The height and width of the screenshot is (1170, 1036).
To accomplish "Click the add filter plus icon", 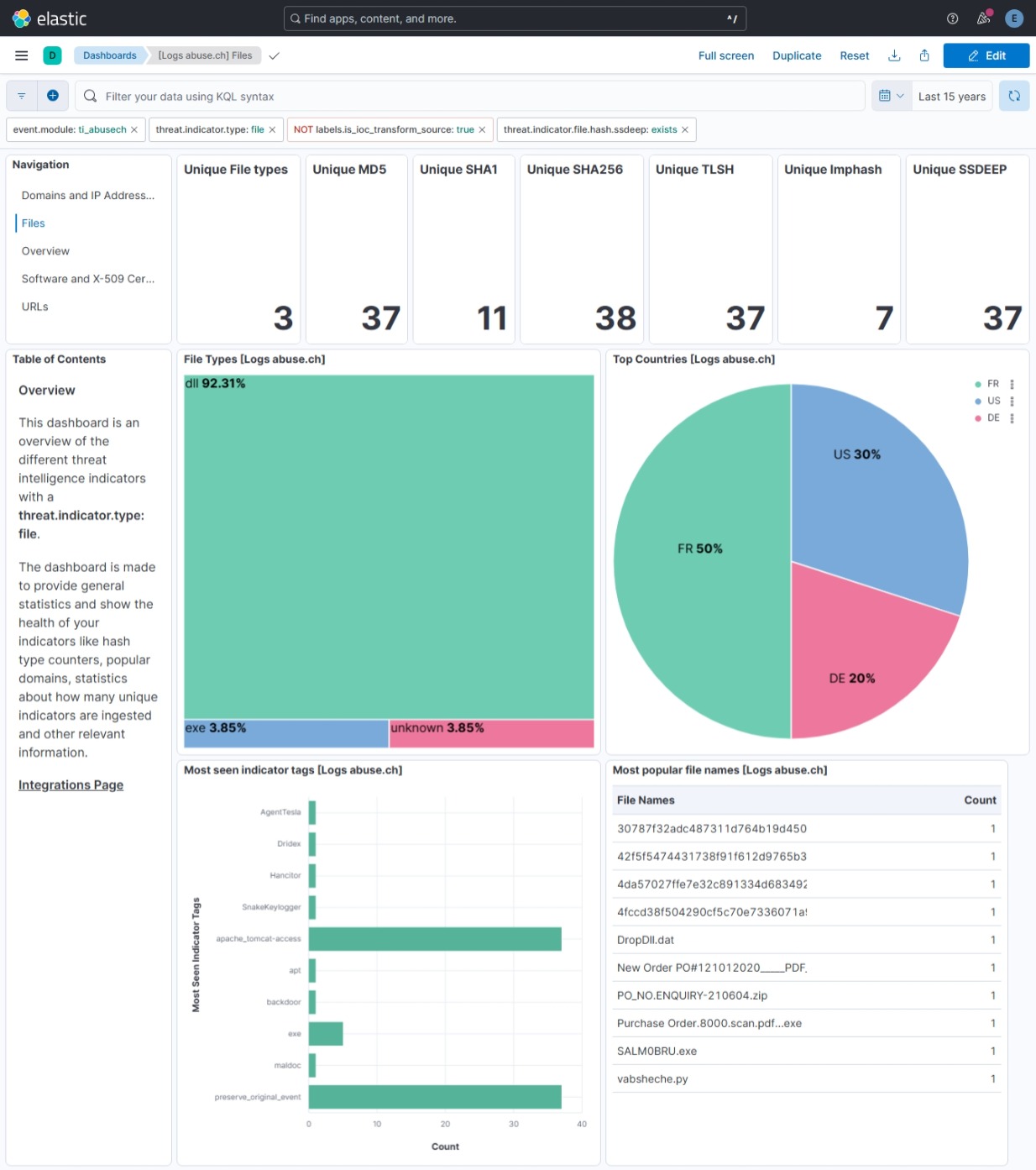I will point(53,96).
